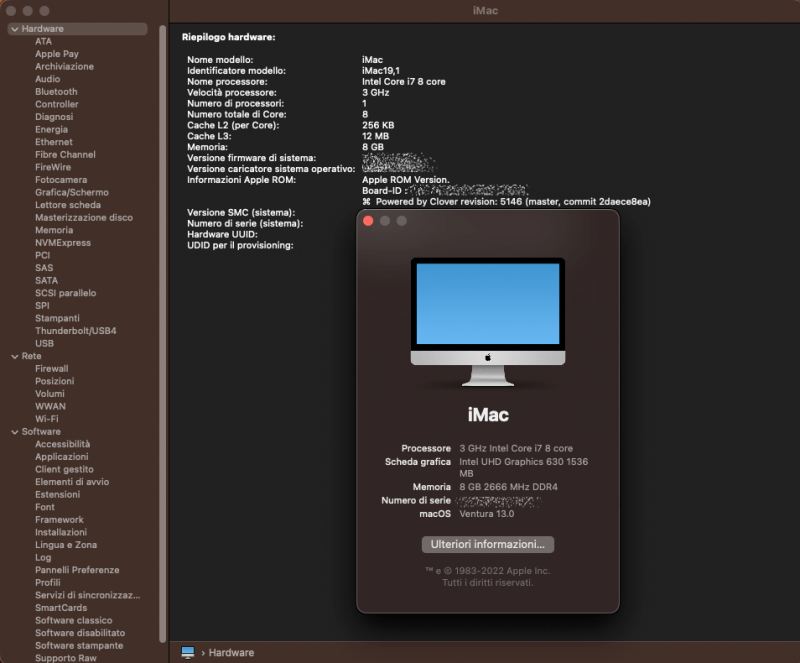
Task: Collapse the Software section chevron
Action: 15,432
